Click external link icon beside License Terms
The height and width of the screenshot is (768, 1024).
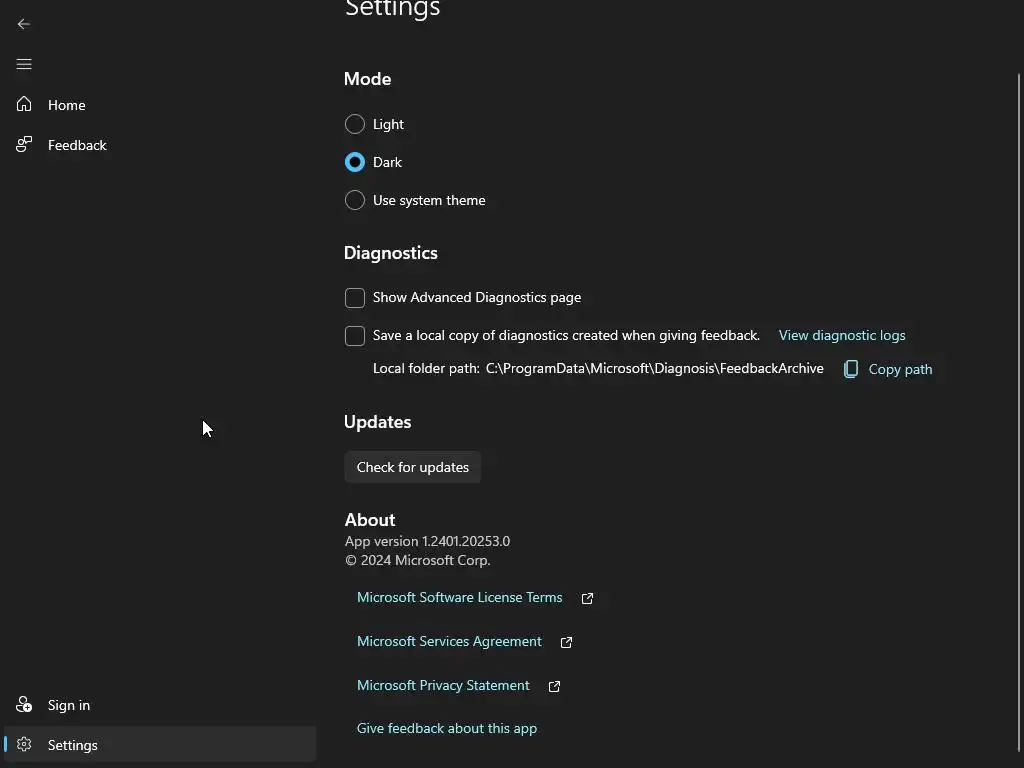point(588,598)
